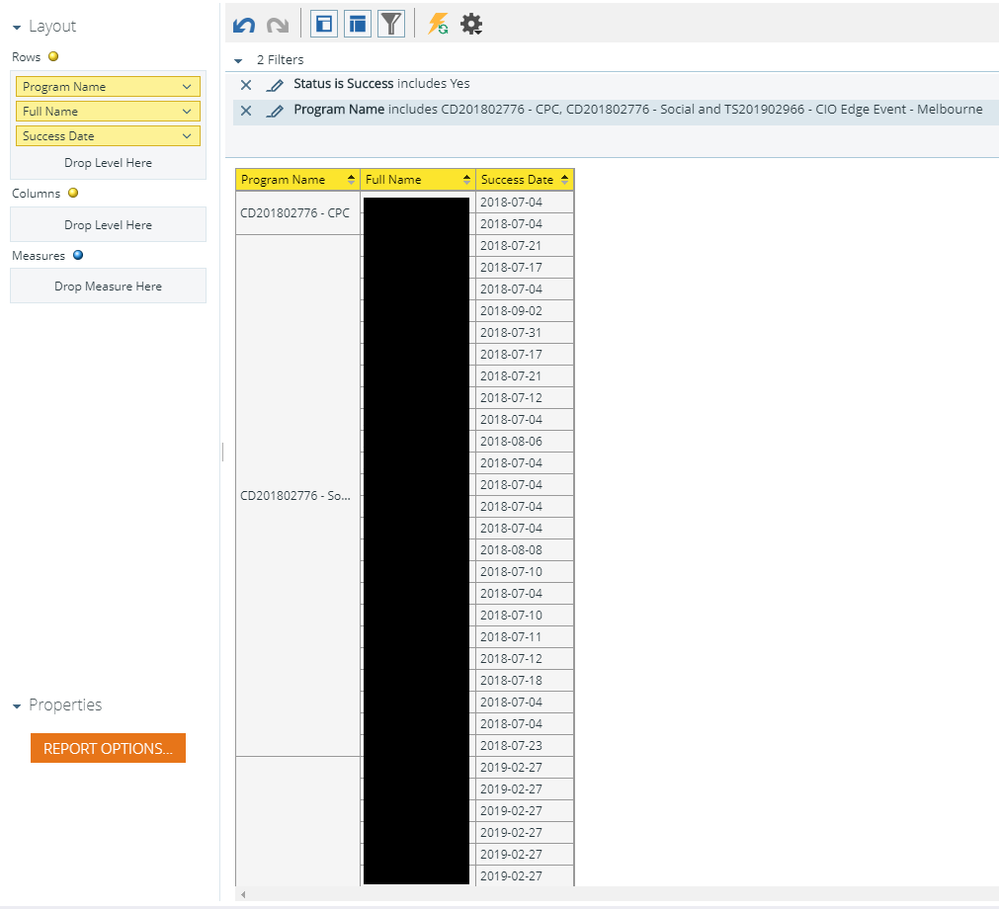Screen dimensions: 999x909
Task: Click the yellow Rows indicator dot
Action: [54, 56]
